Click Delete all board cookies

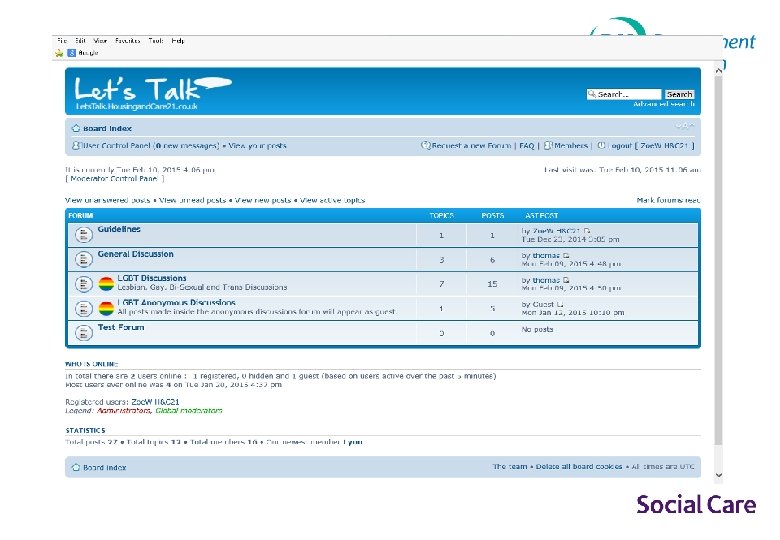click(579, 466)
